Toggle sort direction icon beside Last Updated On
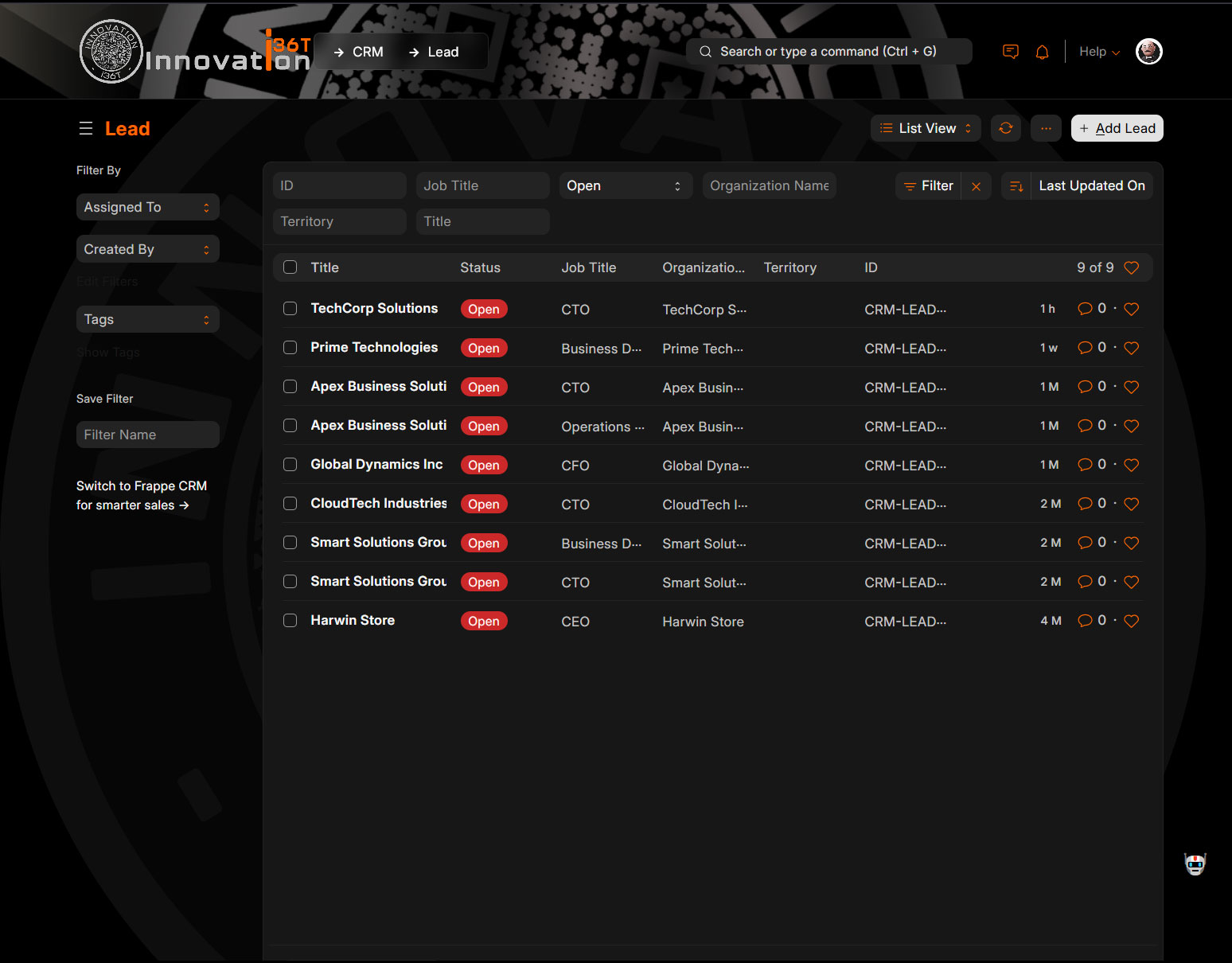Image resolution: width=1232 pixels, height=963 pixels. 1016,186
